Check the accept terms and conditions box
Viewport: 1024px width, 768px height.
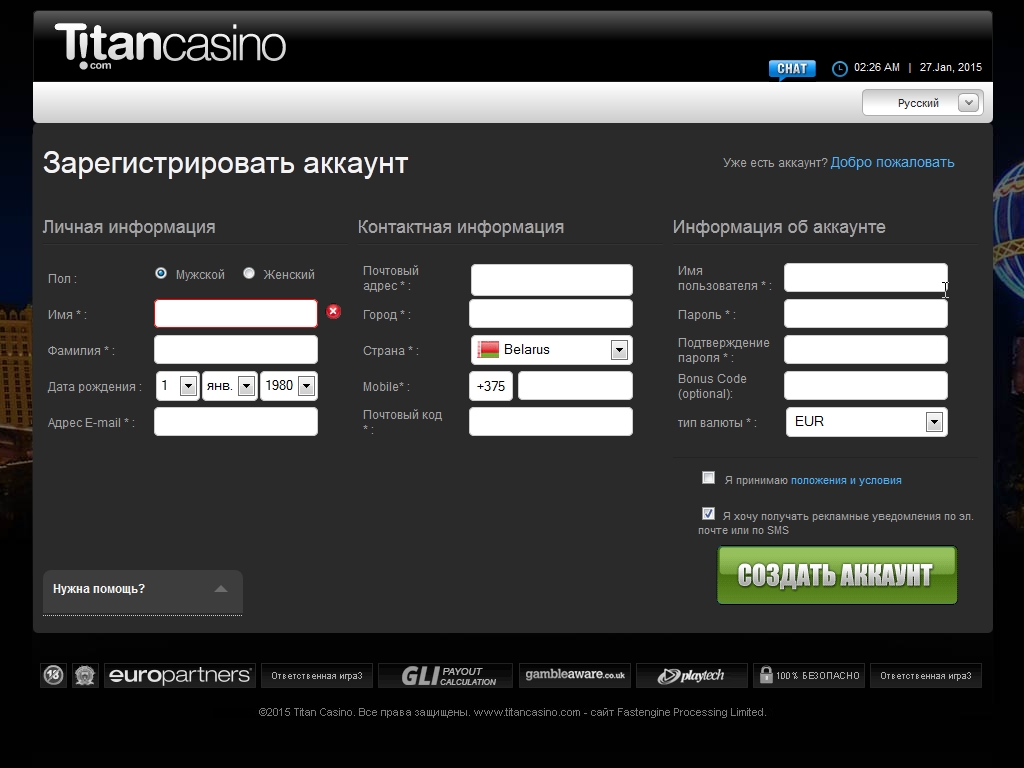point(709,478)
